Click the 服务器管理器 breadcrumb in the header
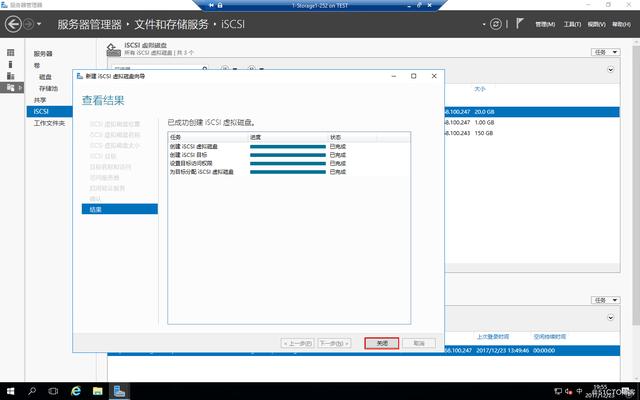 click(x=89, y=24)
